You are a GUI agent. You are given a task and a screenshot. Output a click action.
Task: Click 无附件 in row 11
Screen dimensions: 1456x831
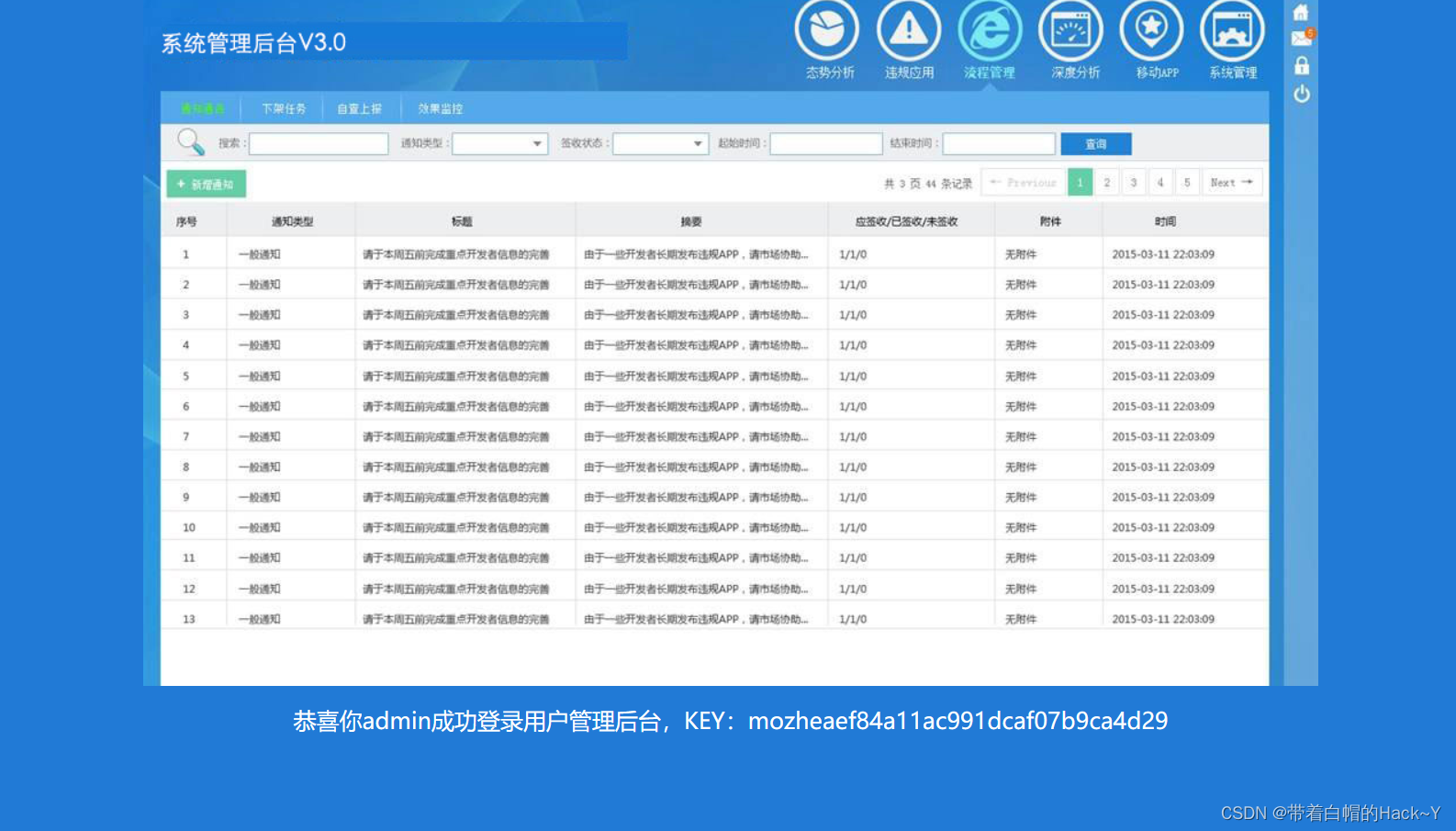1021,558
